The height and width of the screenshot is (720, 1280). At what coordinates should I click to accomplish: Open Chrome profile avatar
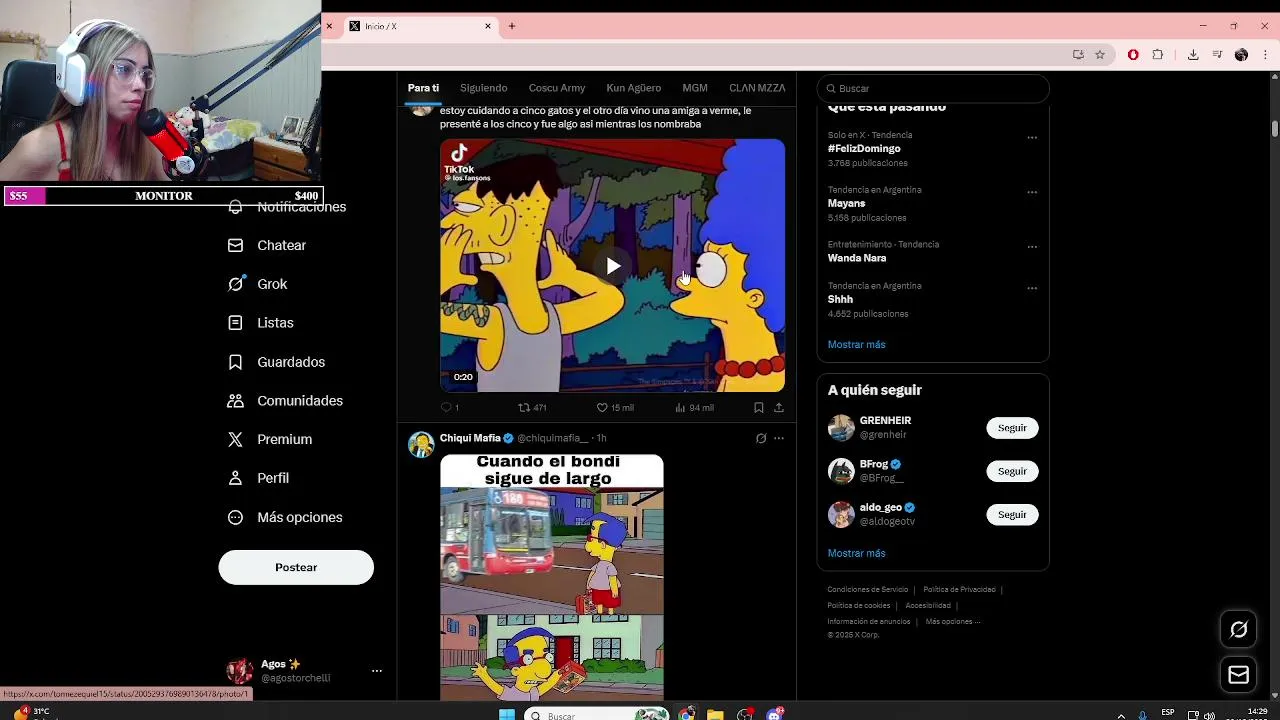click(x=1241, y=55)
